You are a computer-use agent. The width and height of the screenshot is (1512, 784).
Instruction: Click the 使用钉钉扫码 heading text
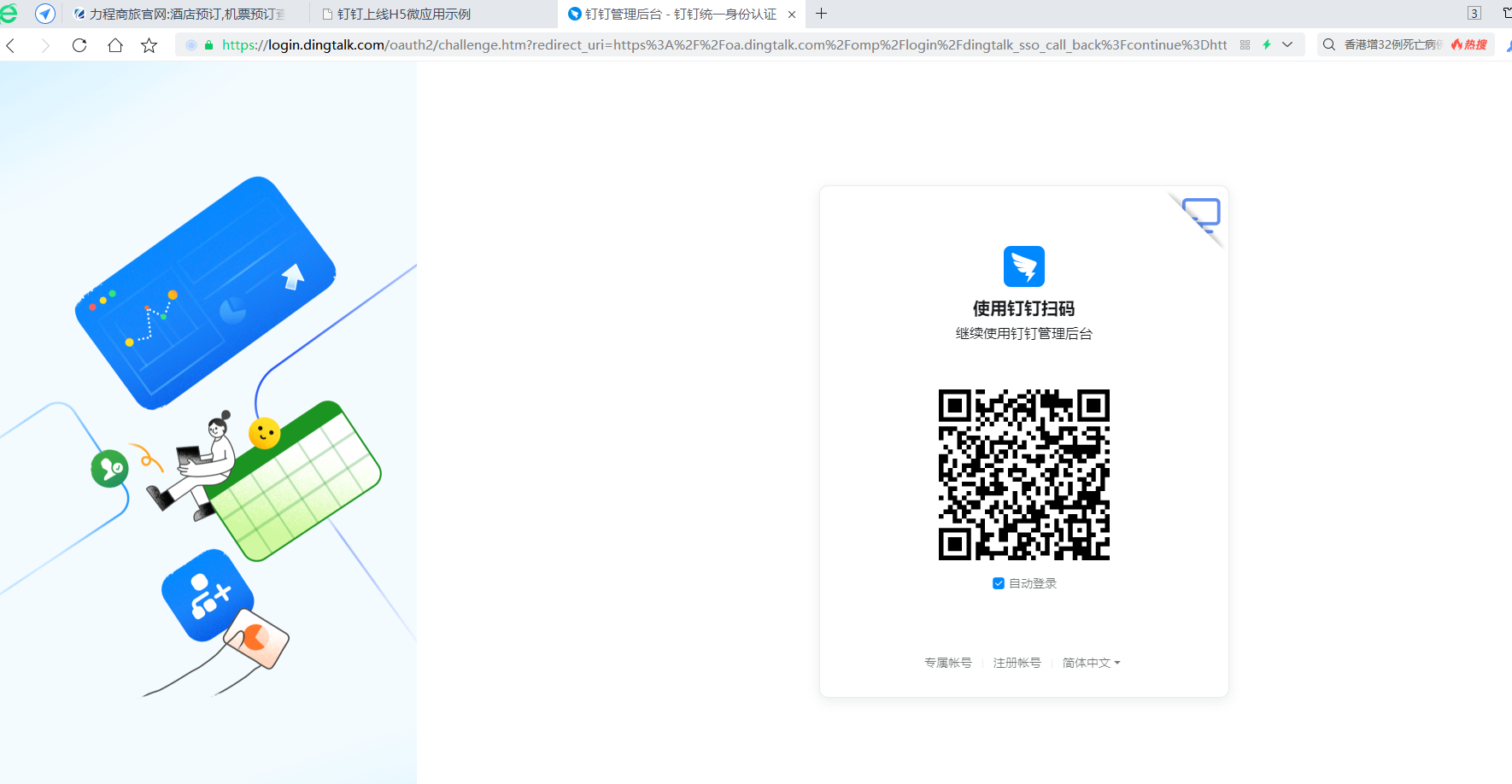coord(1024,308)
